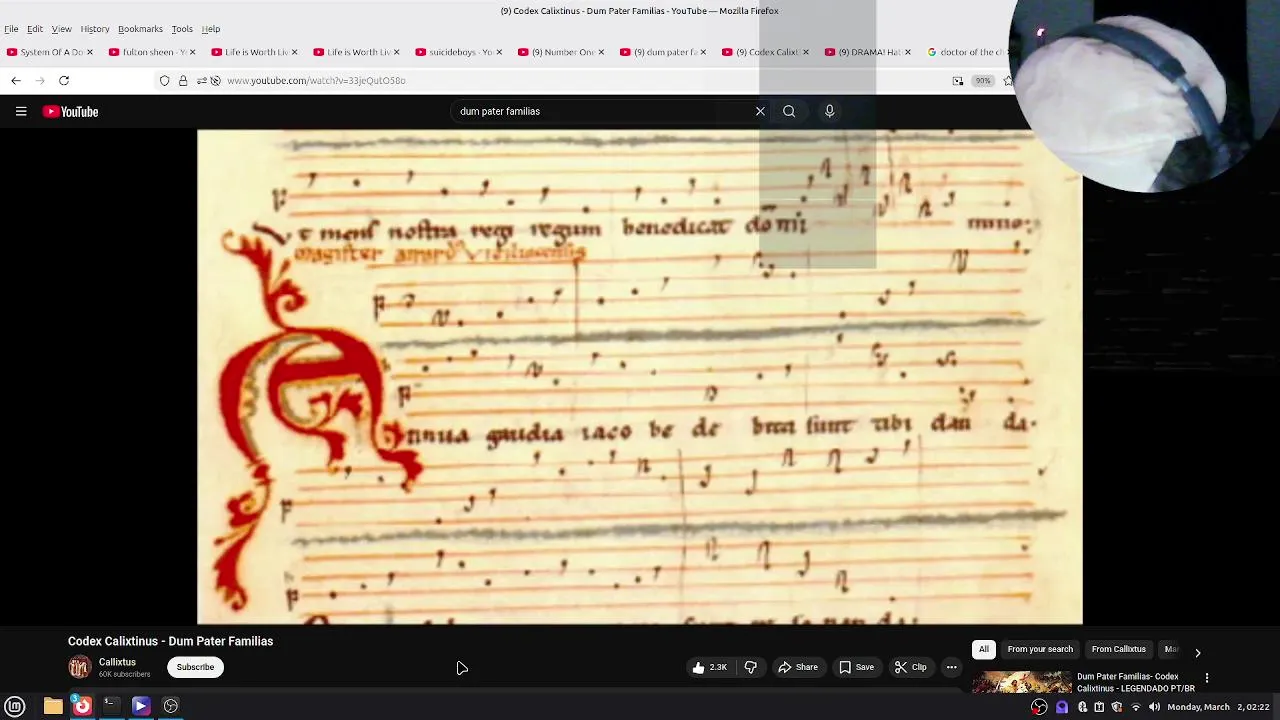The width and height of the screenshot is (1280, 720).
Task: Open the picture-in-picture icon in the address bar
Action: (958, 80)
